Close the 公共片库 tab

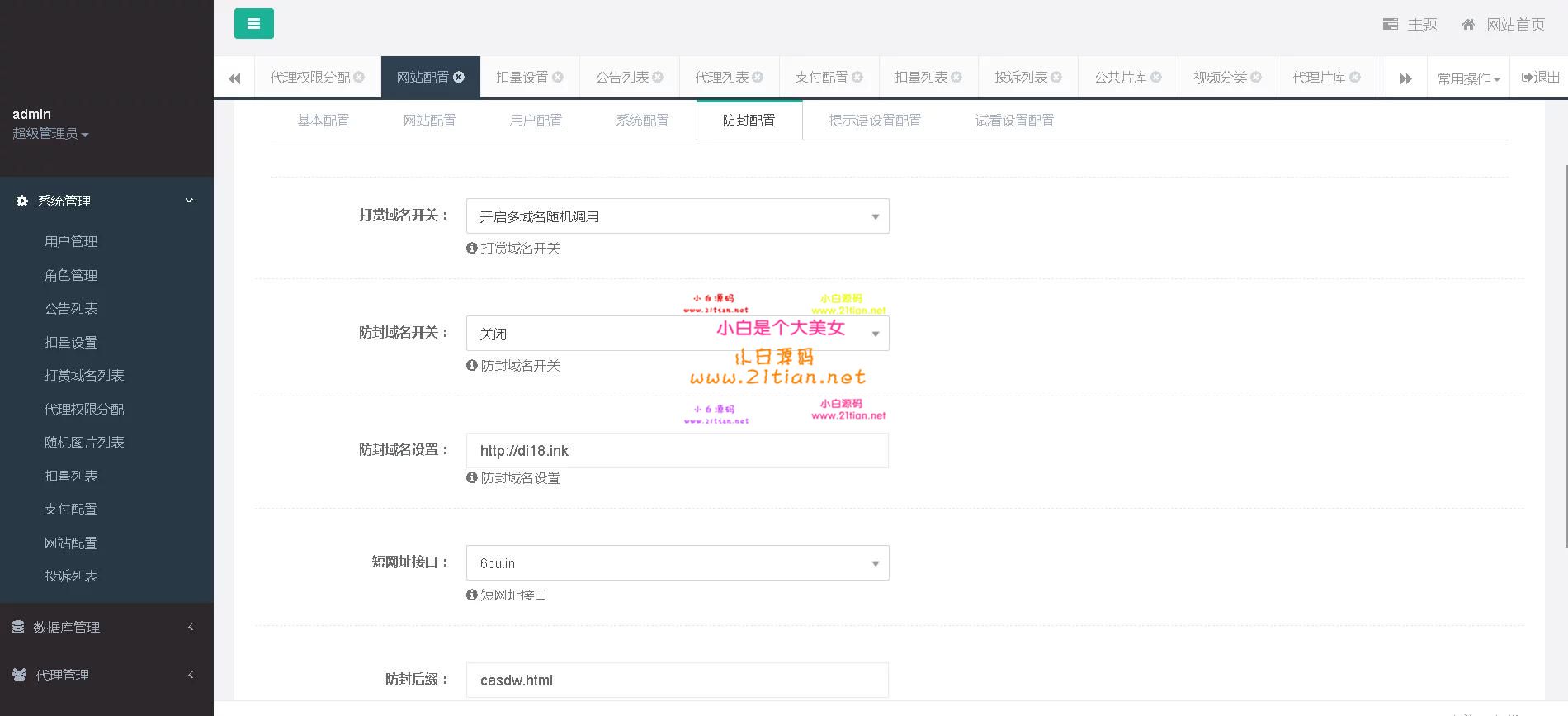pos(1156,78)
